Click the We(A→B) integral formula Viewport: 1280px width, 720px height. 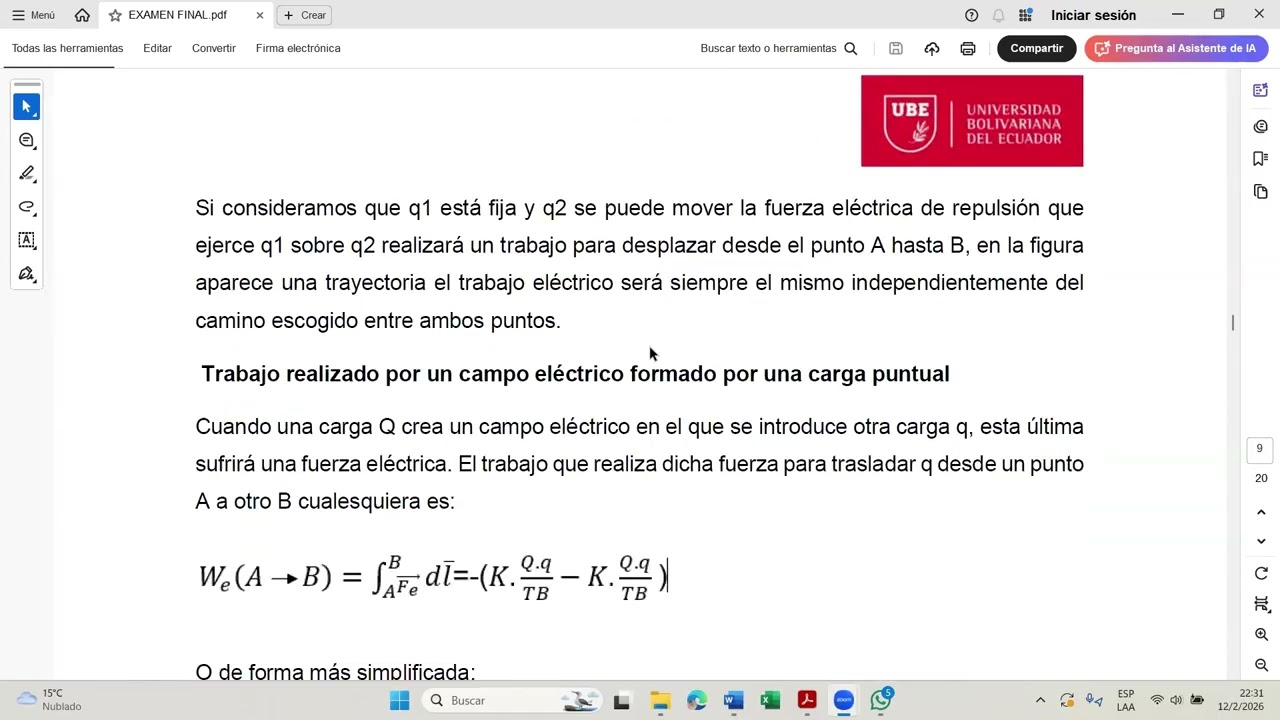pyautogui.click(x=433, y=577)
